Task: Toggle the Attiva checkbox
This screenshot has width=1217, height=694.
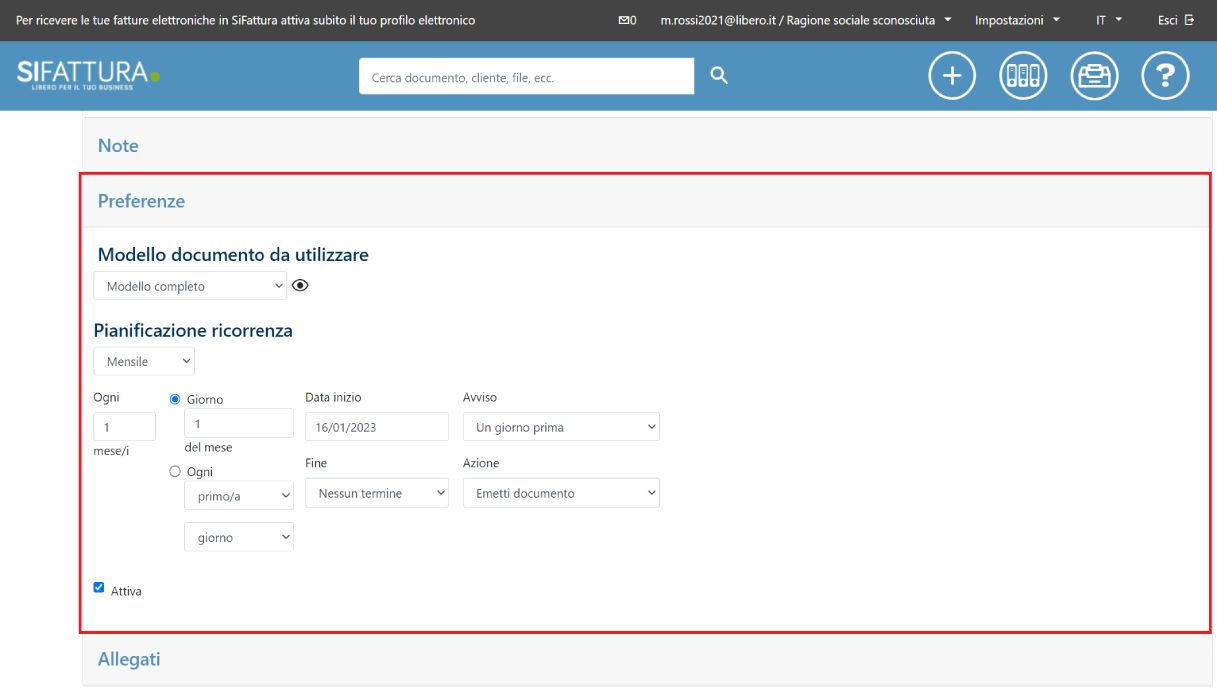Action: pos(99,588)
